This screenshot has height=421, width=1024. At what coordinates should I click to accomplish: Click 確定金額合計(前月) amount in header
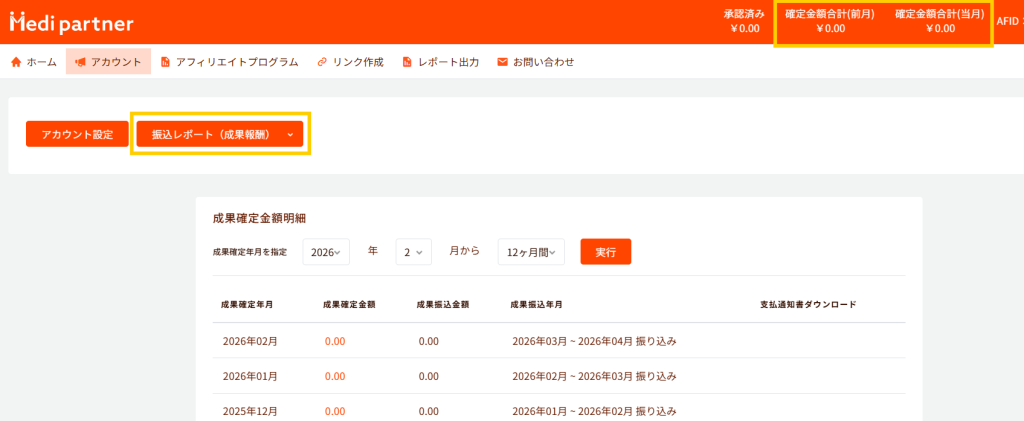[x=830, y=29]
